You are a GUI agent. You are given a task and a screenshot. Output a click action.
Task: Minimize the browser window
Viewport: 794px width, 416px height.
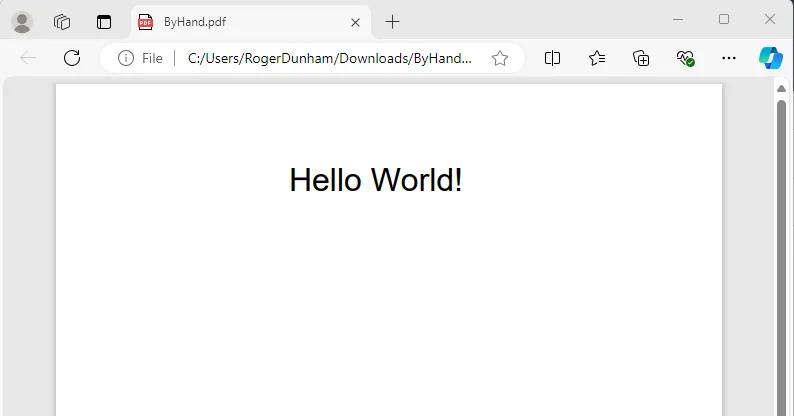678,20
